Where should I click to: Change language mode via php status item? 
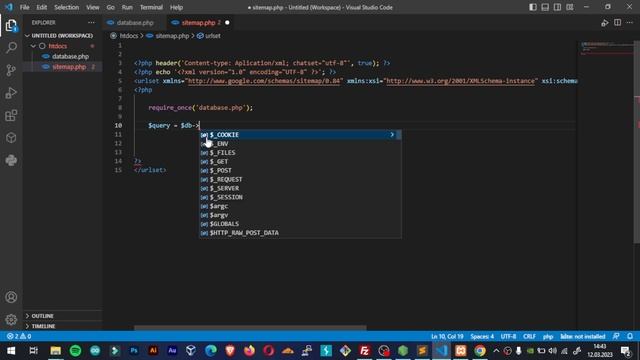pos(548,336)
